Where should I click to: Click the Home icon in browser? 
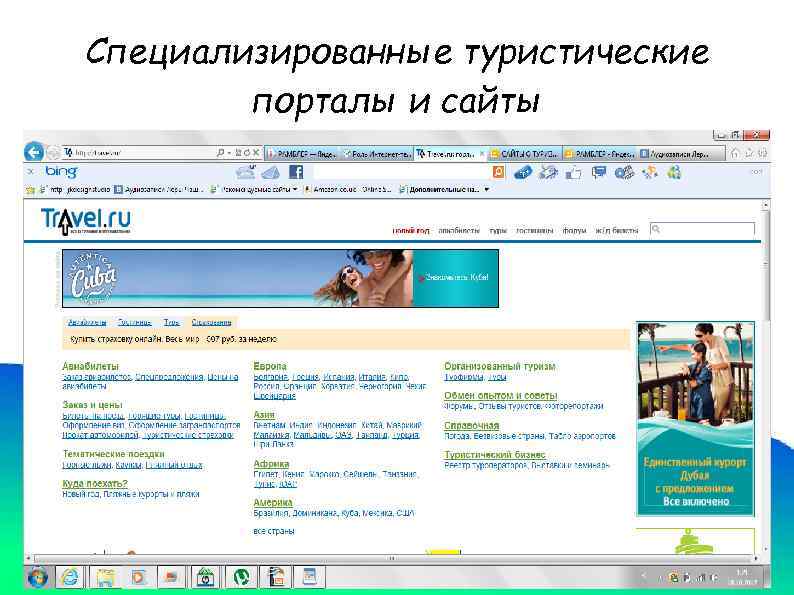pyautogui.click(x=734, y=152)
